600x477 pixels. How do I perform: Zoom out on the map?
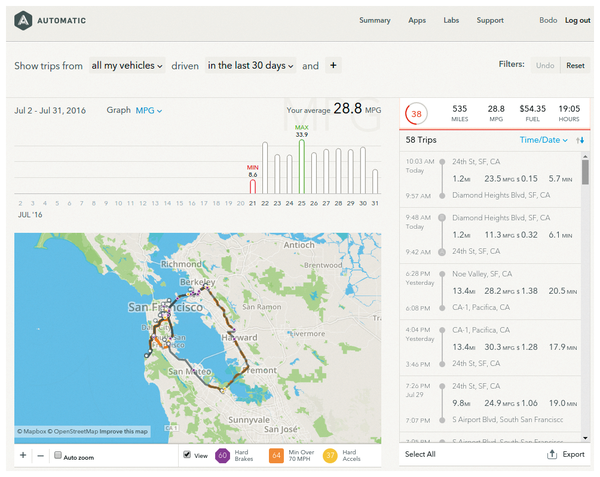click(41, 456)
